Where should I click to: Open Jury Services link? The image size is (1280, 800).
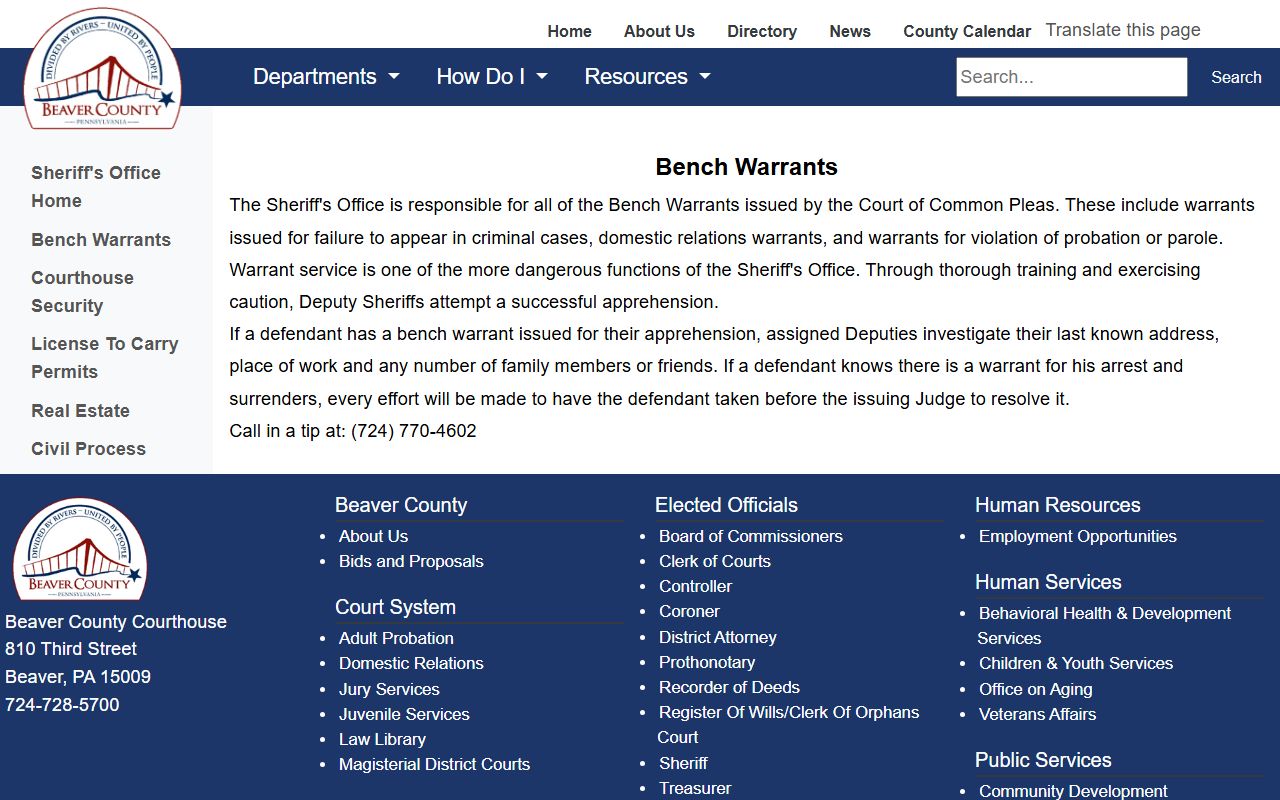point(389,689)
